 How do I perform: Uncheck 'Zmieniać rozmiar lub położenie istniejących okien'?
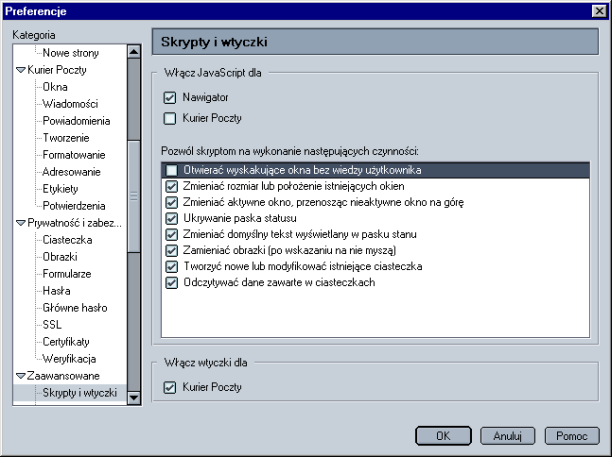[x=171, y=186]
